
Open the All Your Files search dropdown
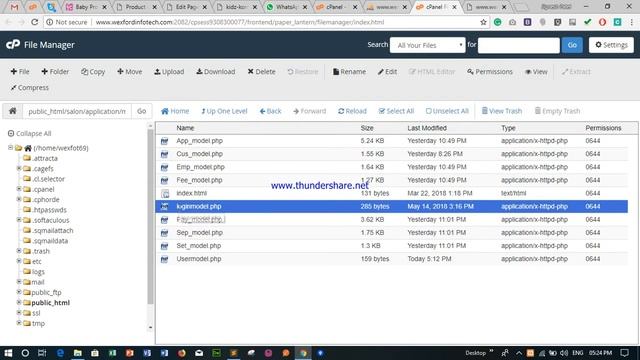click(427, 45)
